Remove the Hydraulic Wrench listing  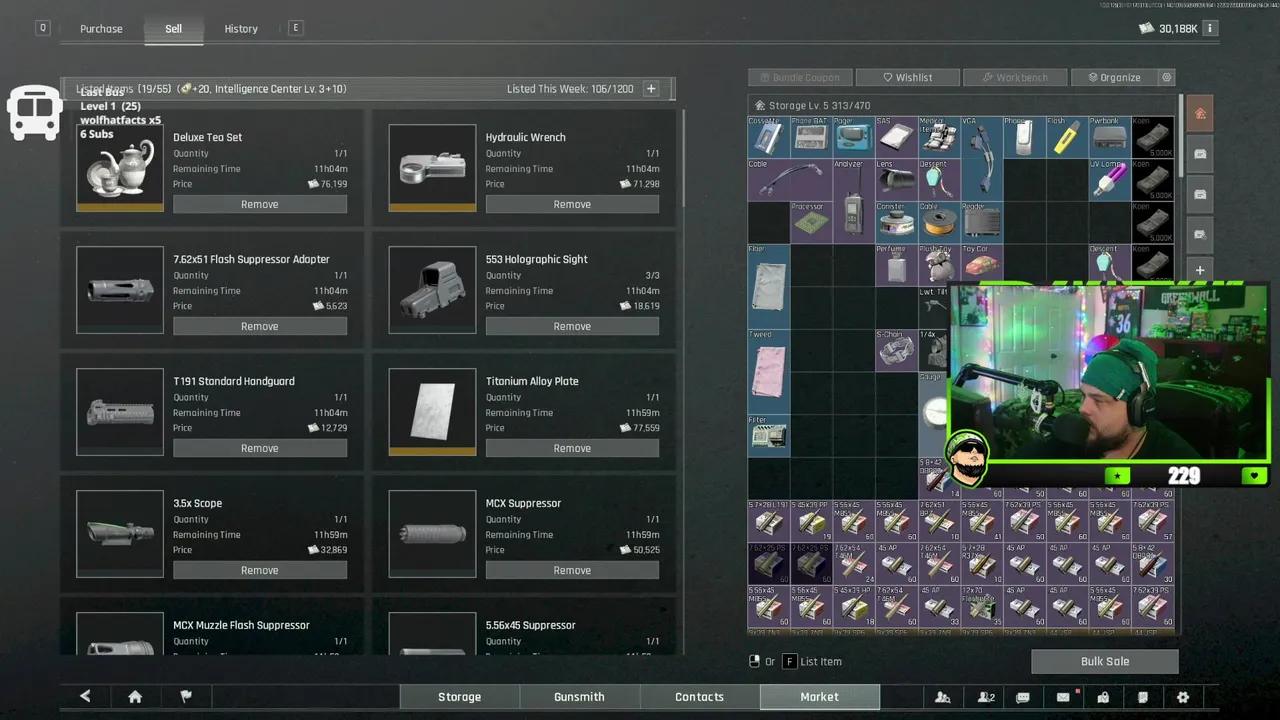tap(572, 204)
